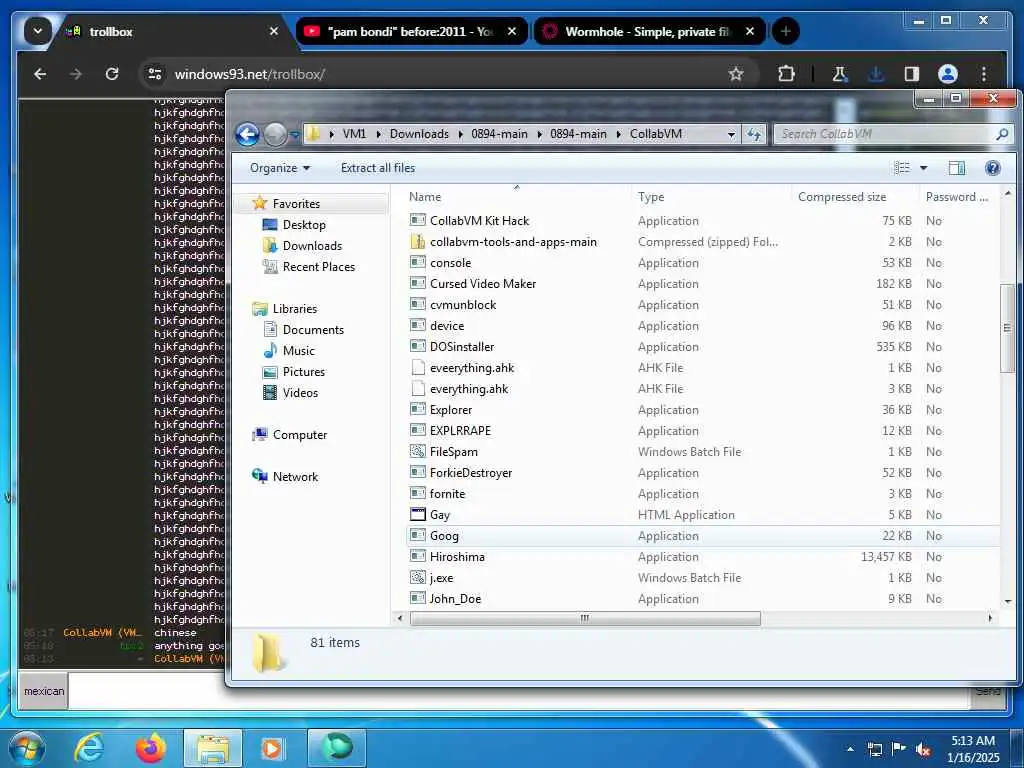Click the Windows Start orb
This screenshot has width=1024, height=768.
pyautogui.click(x=27, y=748)
